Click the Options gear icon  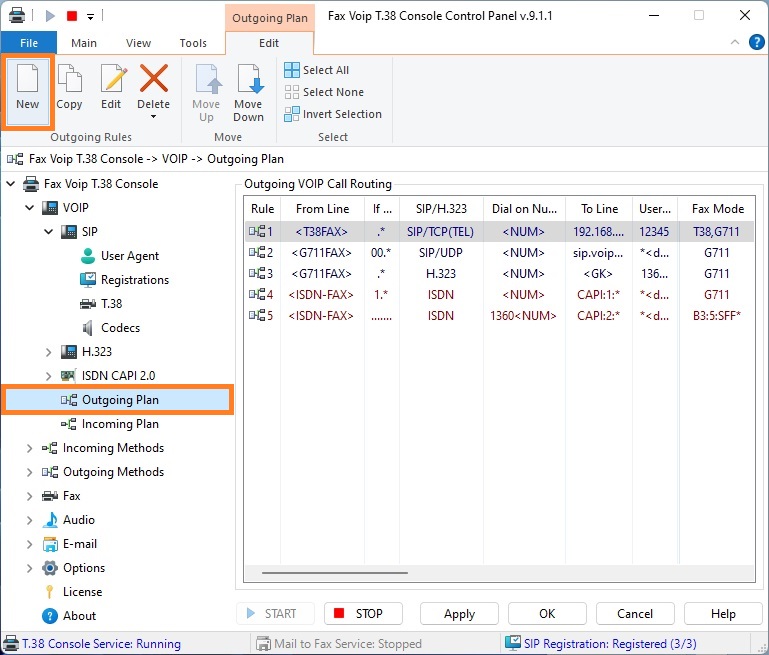[x=50, y=568]
